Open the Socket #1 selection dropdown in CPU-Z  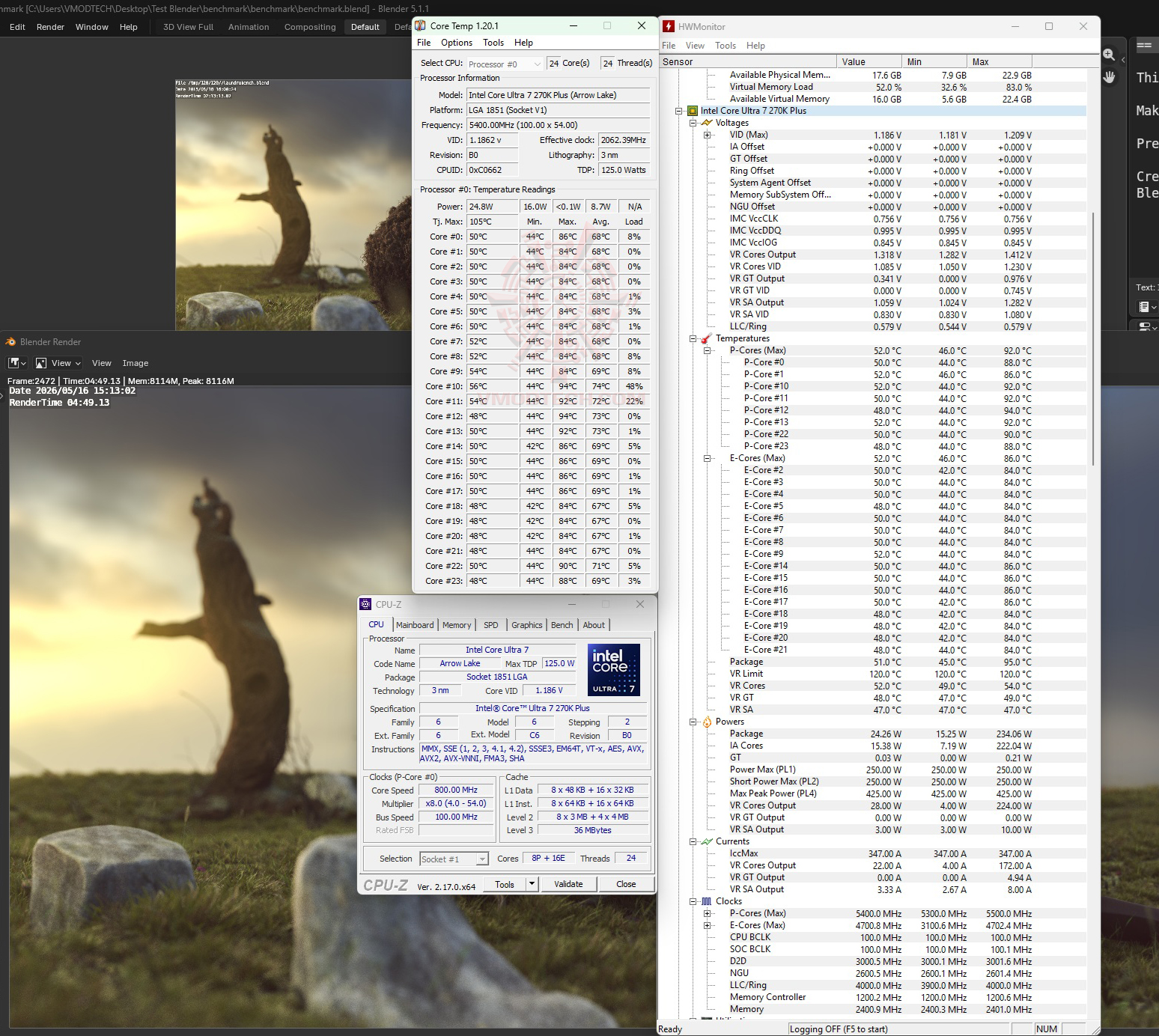pos(454,859)
